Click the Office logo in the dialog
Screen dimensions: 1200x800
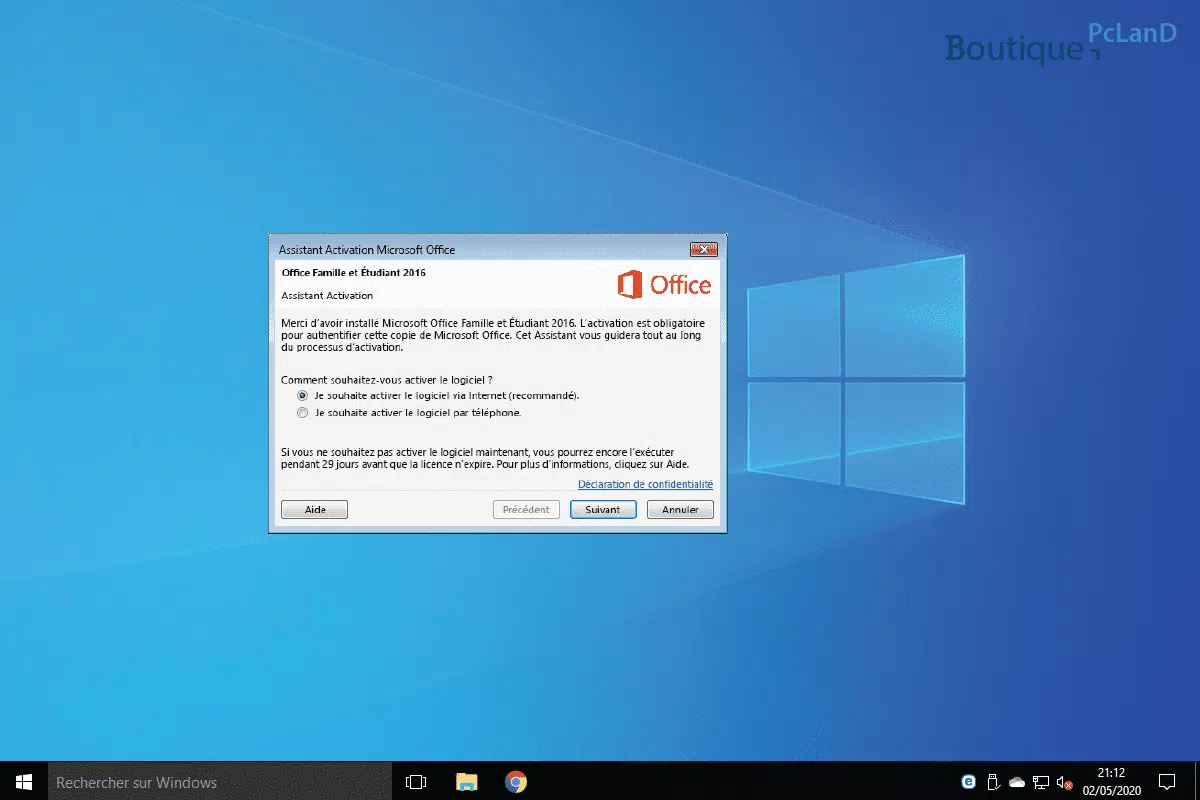pos(664,285)
